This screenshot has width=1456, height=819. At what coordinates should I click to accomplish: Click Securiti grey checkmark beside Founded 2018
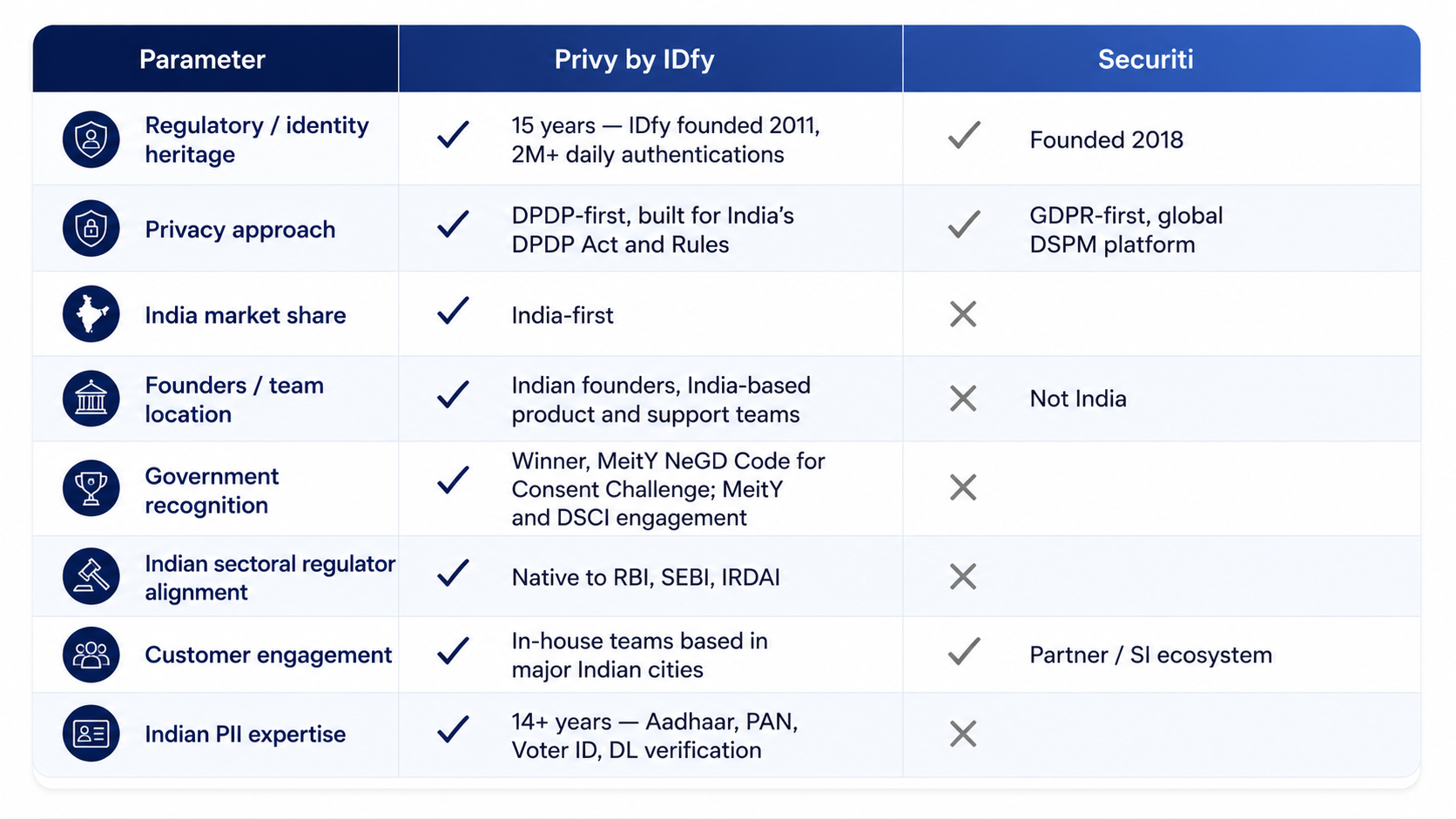pyautogui.click(x=964, y=135)
